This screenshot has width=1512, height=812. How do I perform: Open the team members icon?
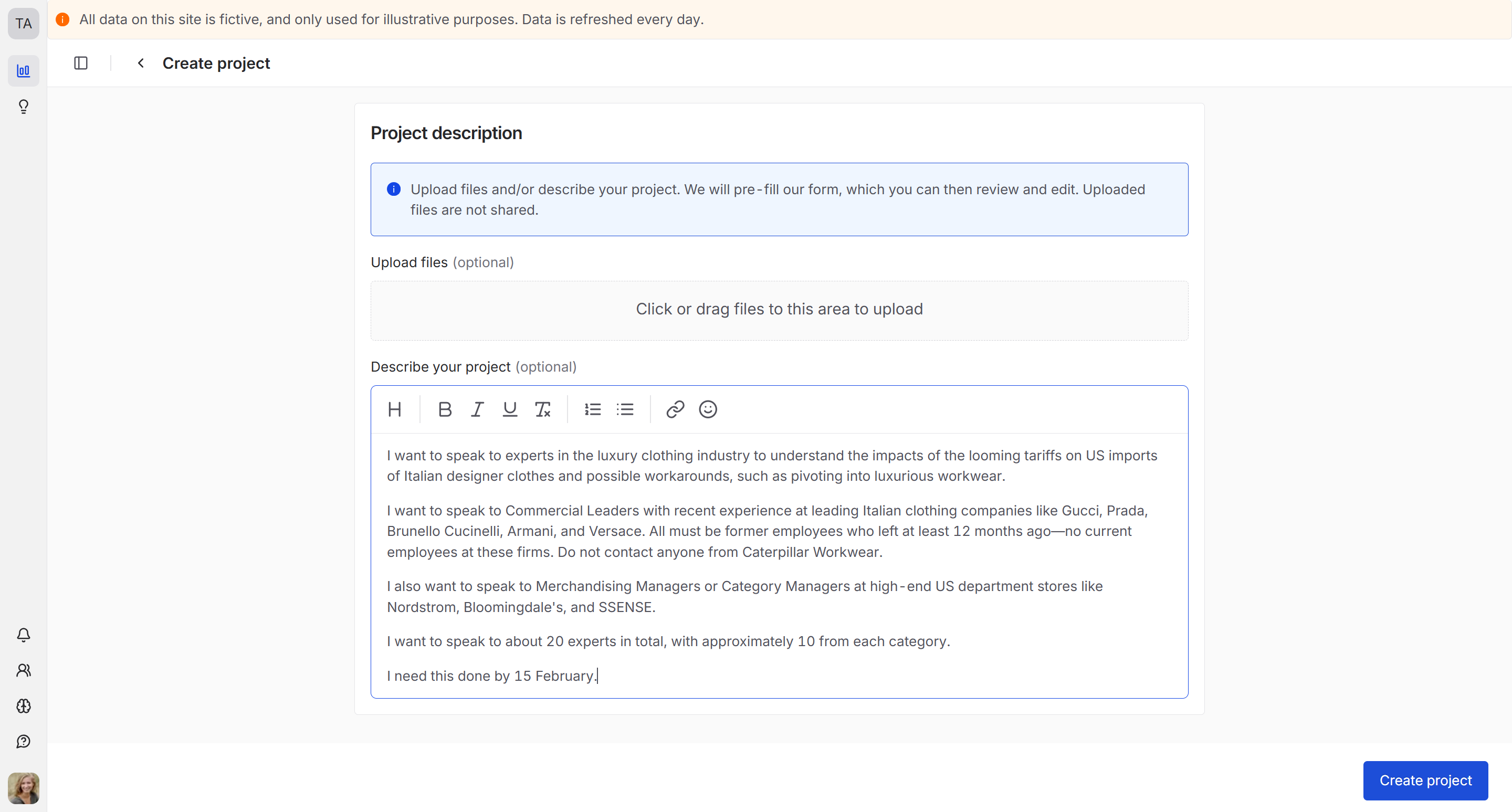click(24, 670)
